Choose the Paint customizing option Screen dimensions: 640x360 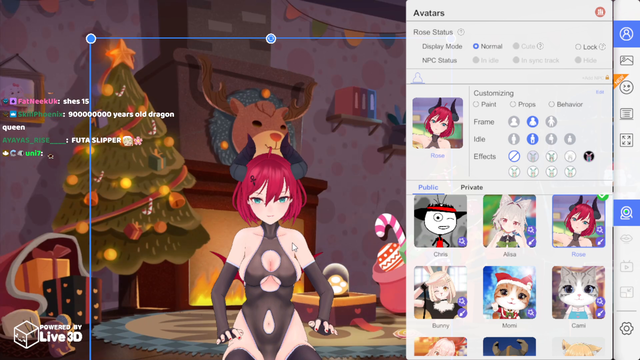[476, 104]
